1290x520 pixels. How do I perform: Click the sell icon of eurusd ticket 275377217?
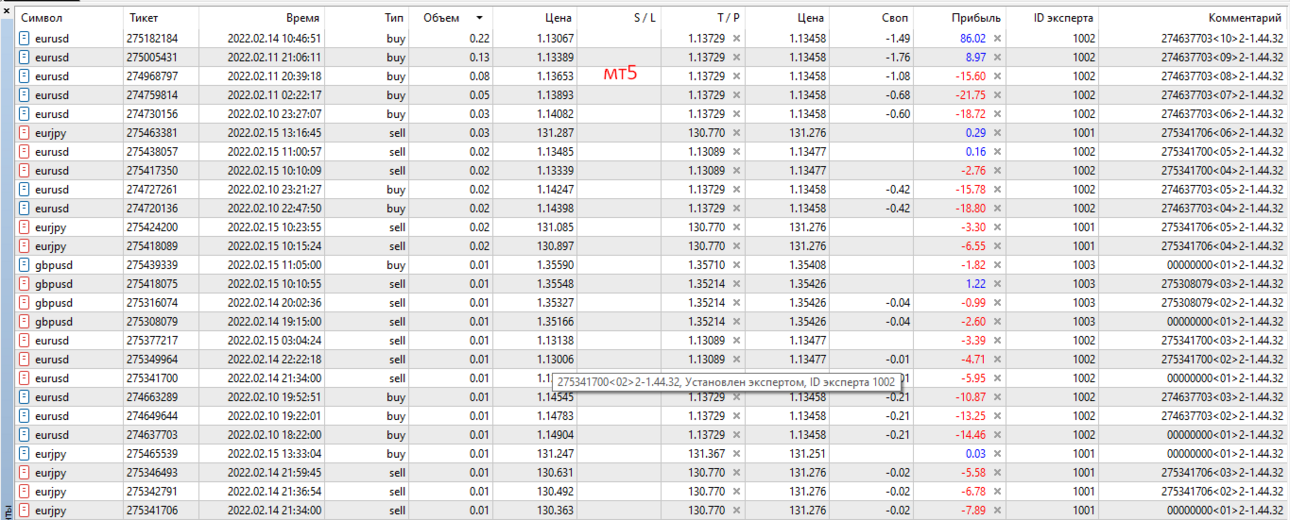(25, 340)
